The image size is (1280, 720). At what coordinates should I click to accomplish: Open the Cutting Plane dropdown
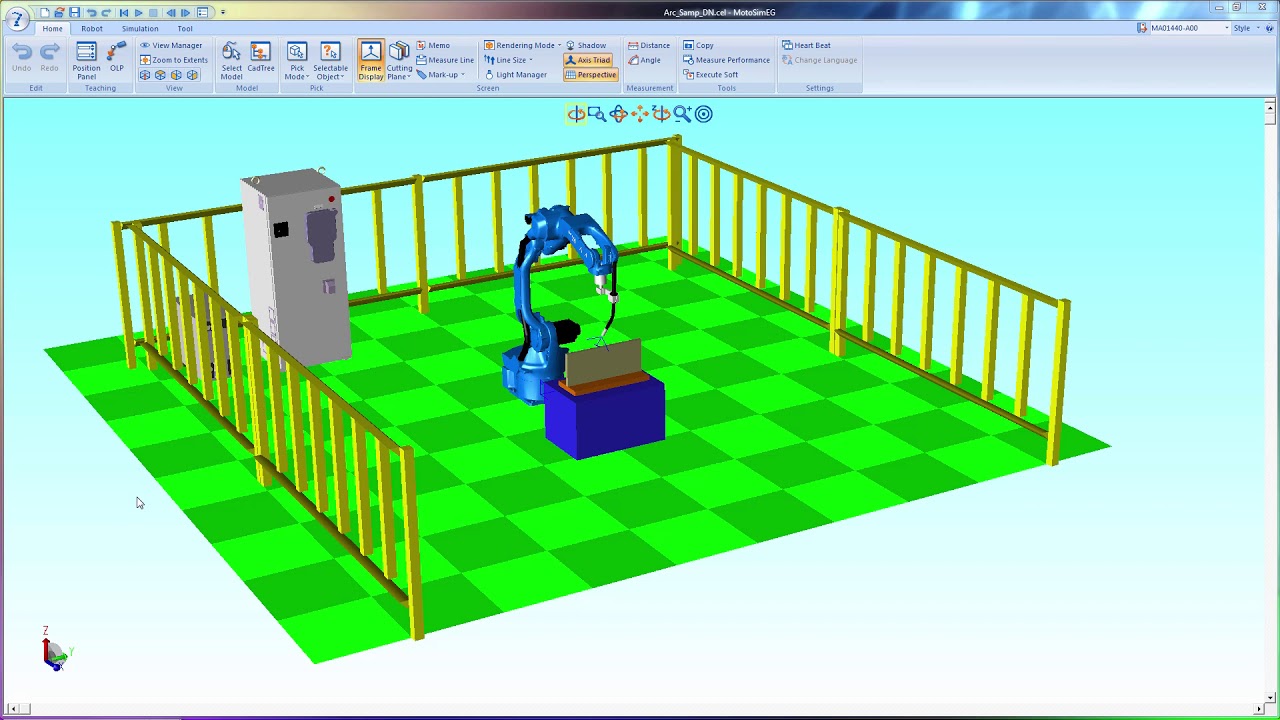pos(399,61)
